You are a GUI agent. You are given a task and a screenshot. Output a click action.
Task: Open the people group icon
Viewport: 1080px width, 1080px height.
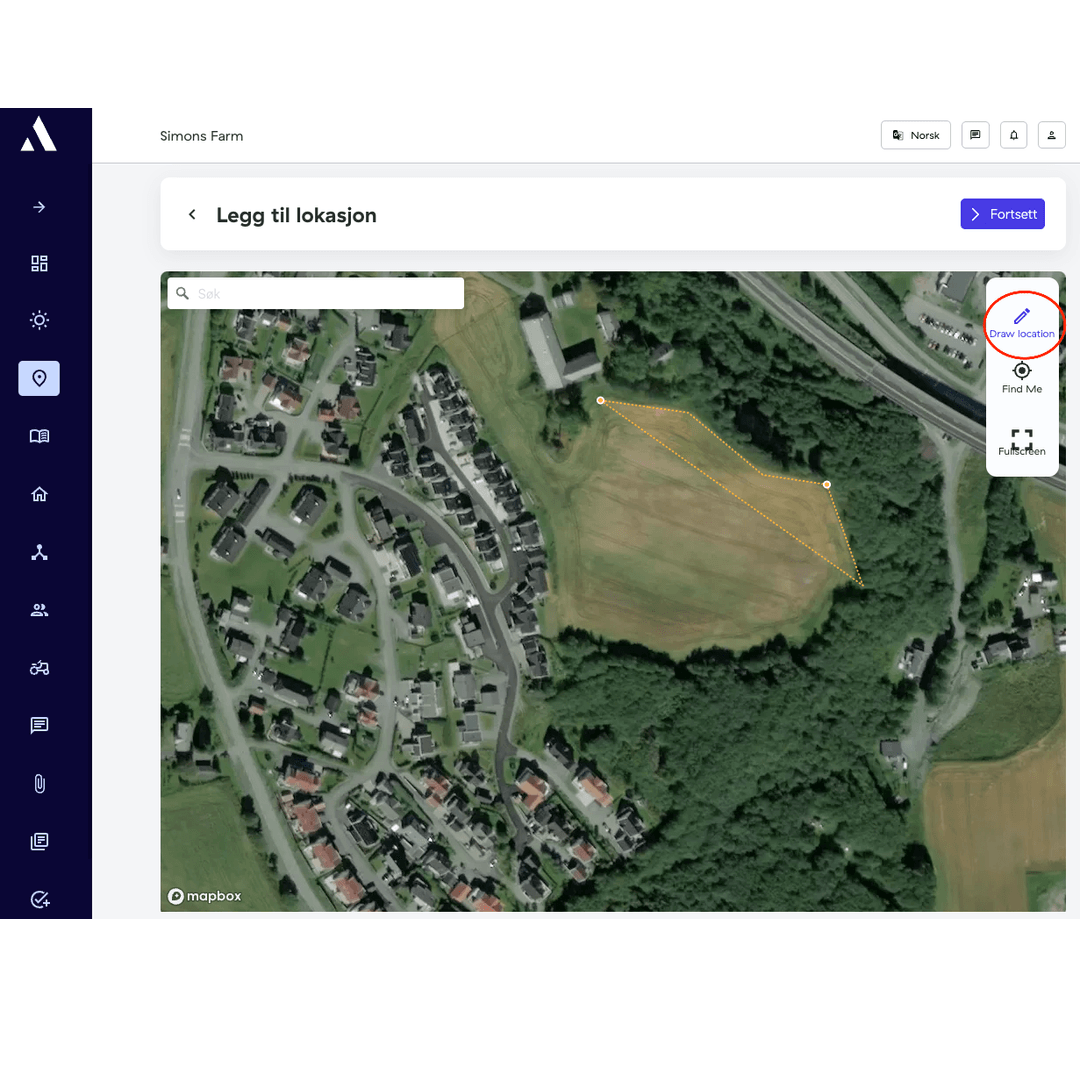[x=39, y=610]
